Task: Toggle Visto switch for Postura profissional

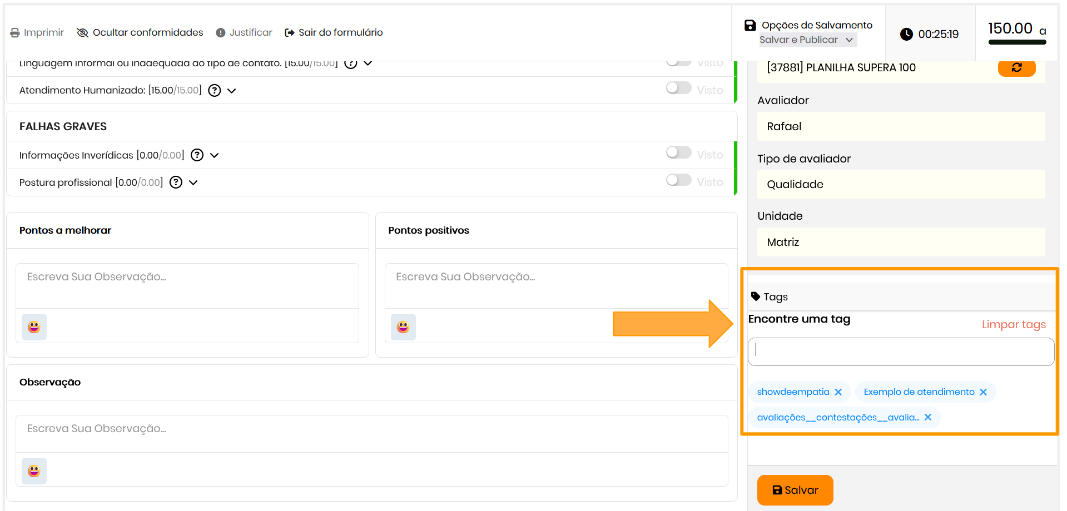Action: coord(679,181)
